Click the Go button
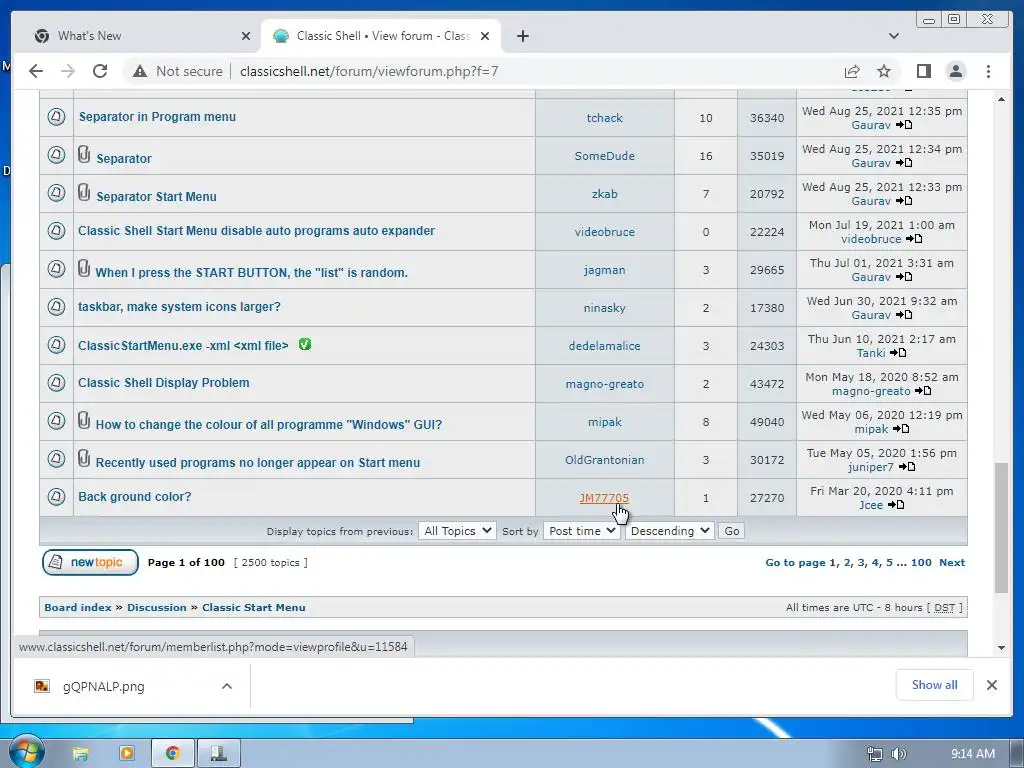This screenshot has width=1024, height=768. coord(731,531)
